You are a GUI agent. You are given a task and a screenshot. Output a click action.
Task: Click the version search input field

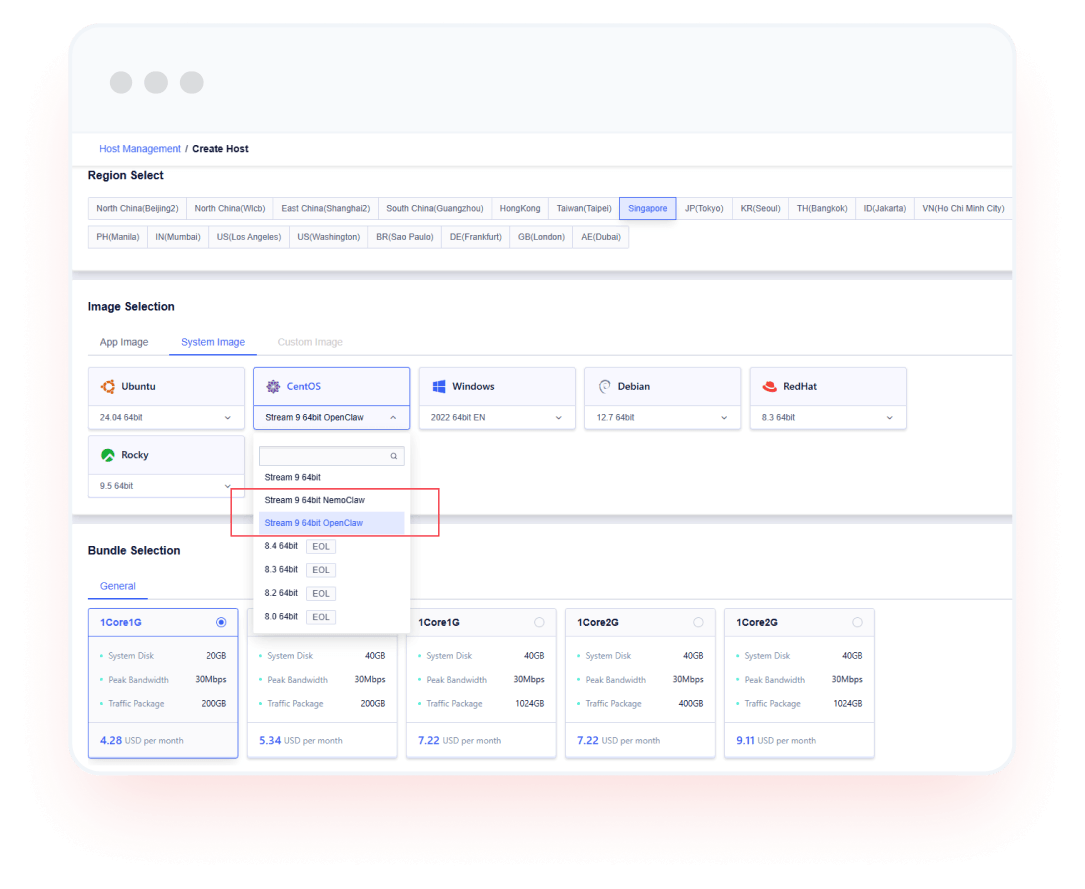pos(323,456)
